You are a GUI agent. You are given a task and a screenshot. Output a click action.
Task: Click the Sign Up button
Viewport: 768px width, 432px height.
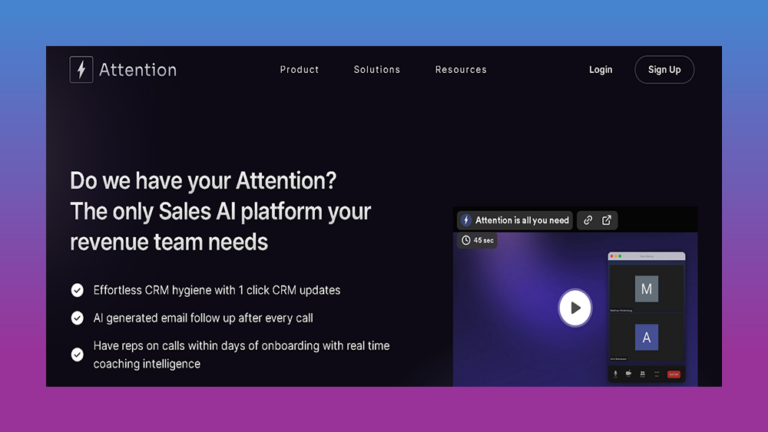pos(664,70)
